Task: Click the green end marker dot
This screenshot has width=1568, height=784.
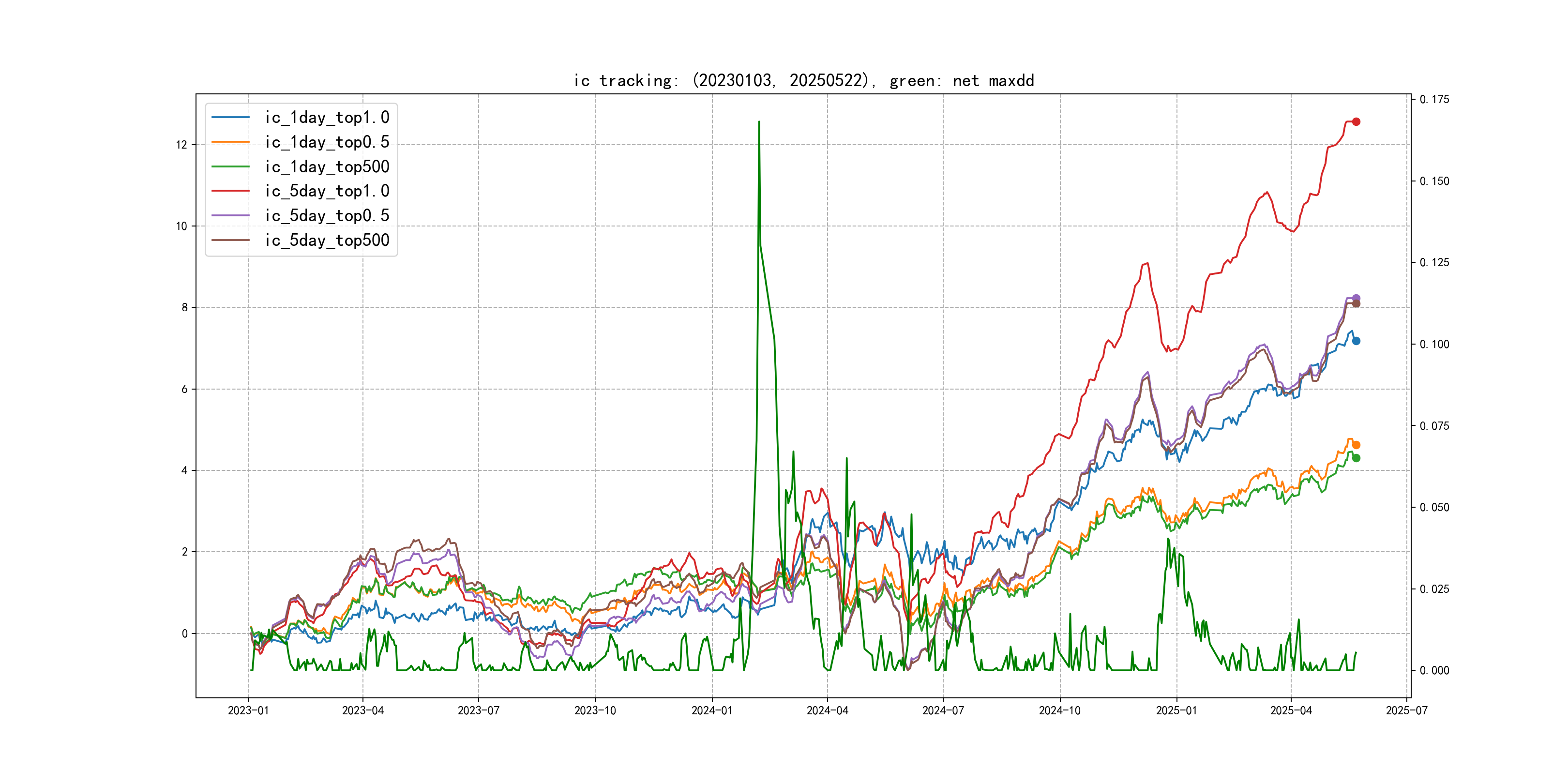Action: pyautogui.click(x=1356, y=458)
